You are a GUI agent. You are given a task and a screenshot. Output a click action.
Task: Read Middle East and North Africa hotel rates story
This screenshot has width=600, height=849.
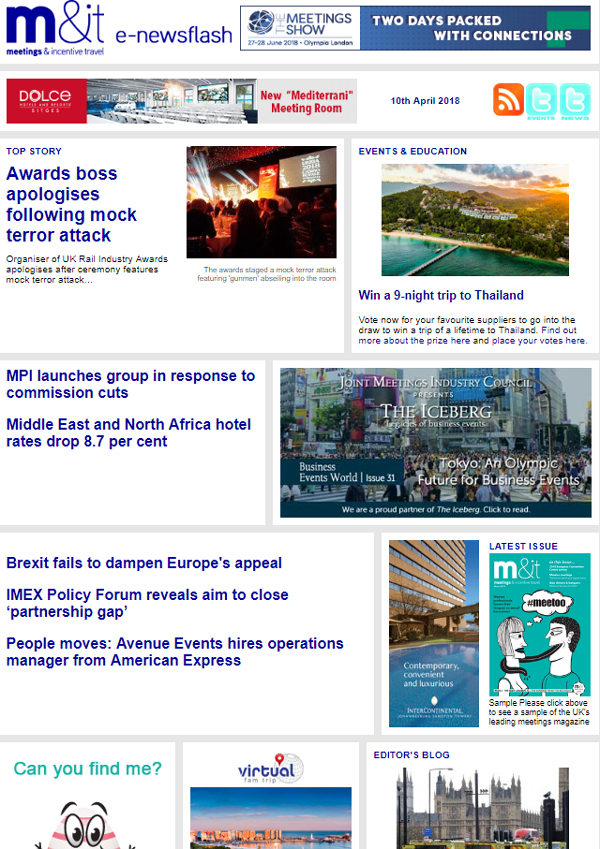point(128,432)
